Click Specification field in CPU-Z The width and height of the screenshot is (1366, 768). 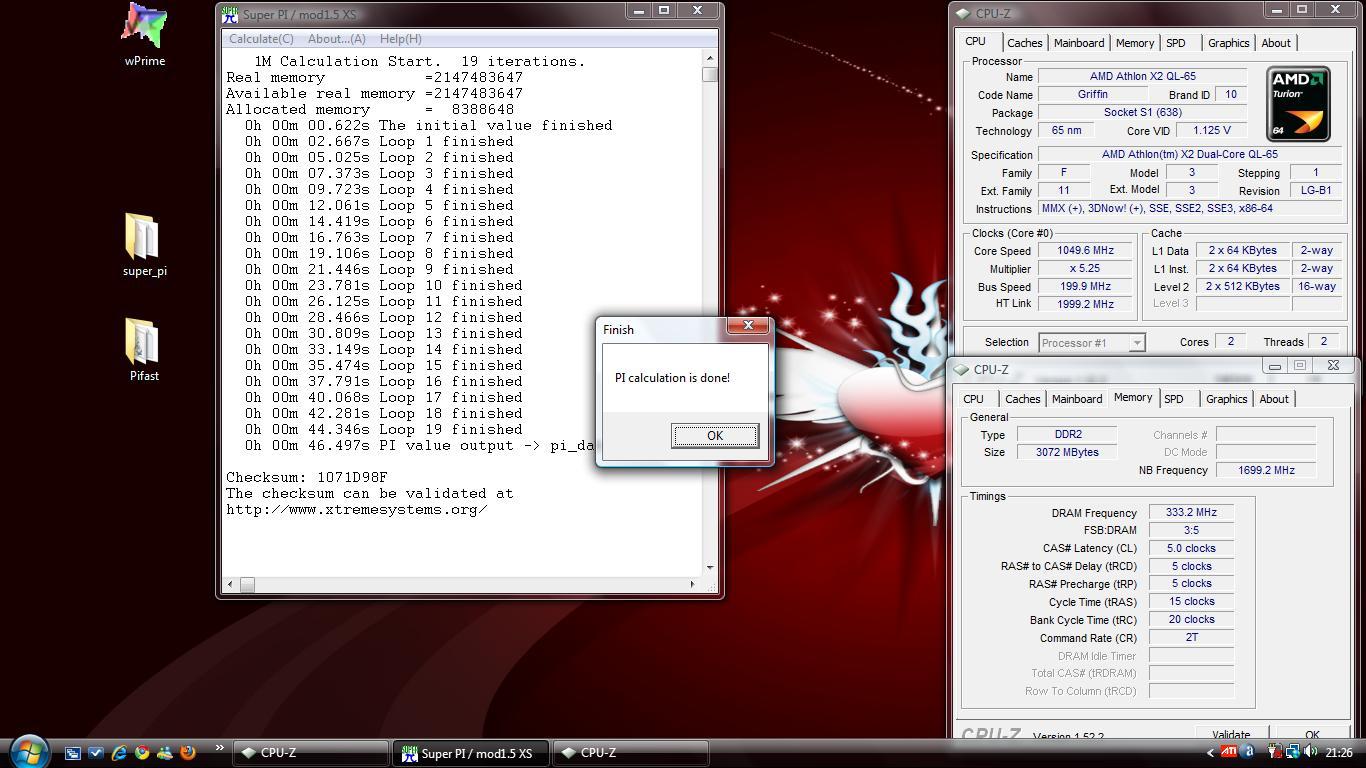click(1189, 155)
